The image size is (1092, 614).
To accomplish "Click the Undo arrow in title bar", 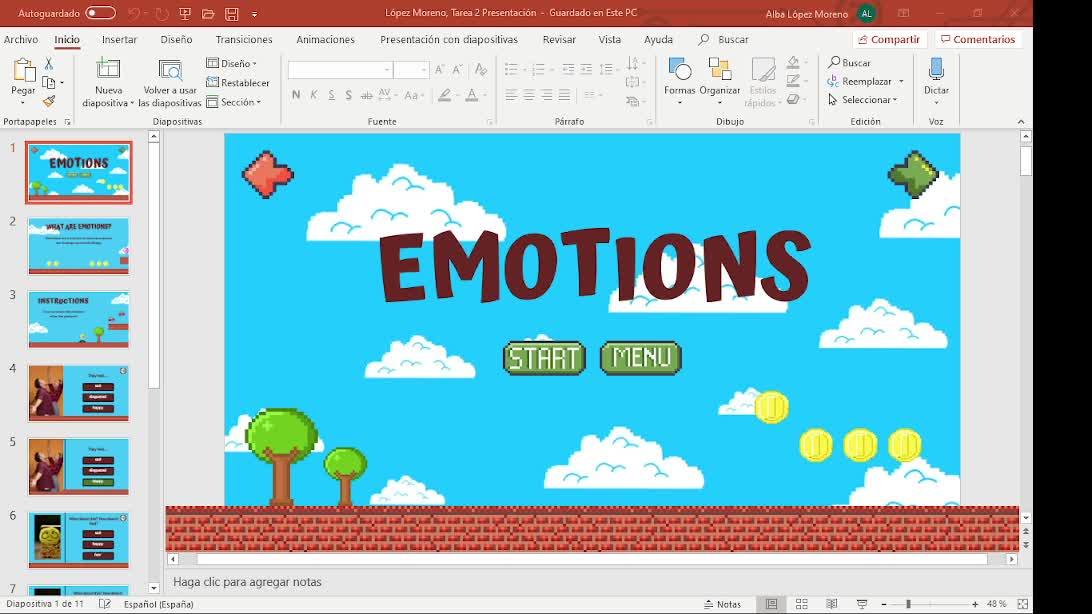I will (134, 13).
